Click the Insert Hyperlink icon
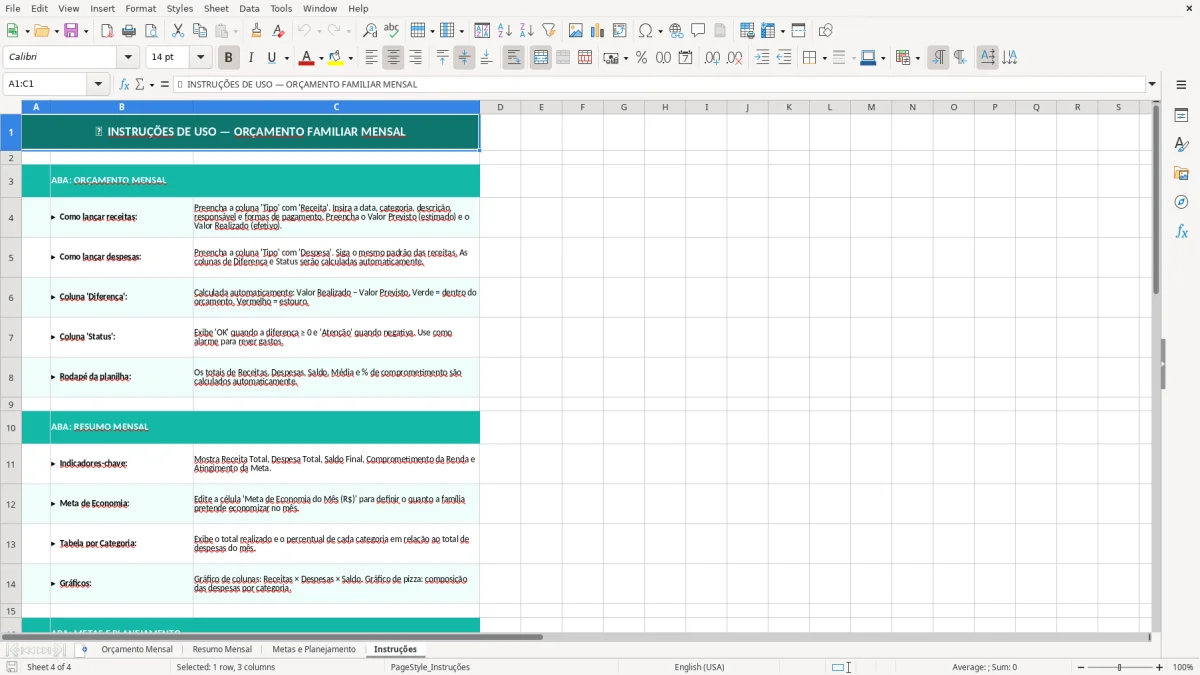1200x675 pixels. (x=676, y=31)
